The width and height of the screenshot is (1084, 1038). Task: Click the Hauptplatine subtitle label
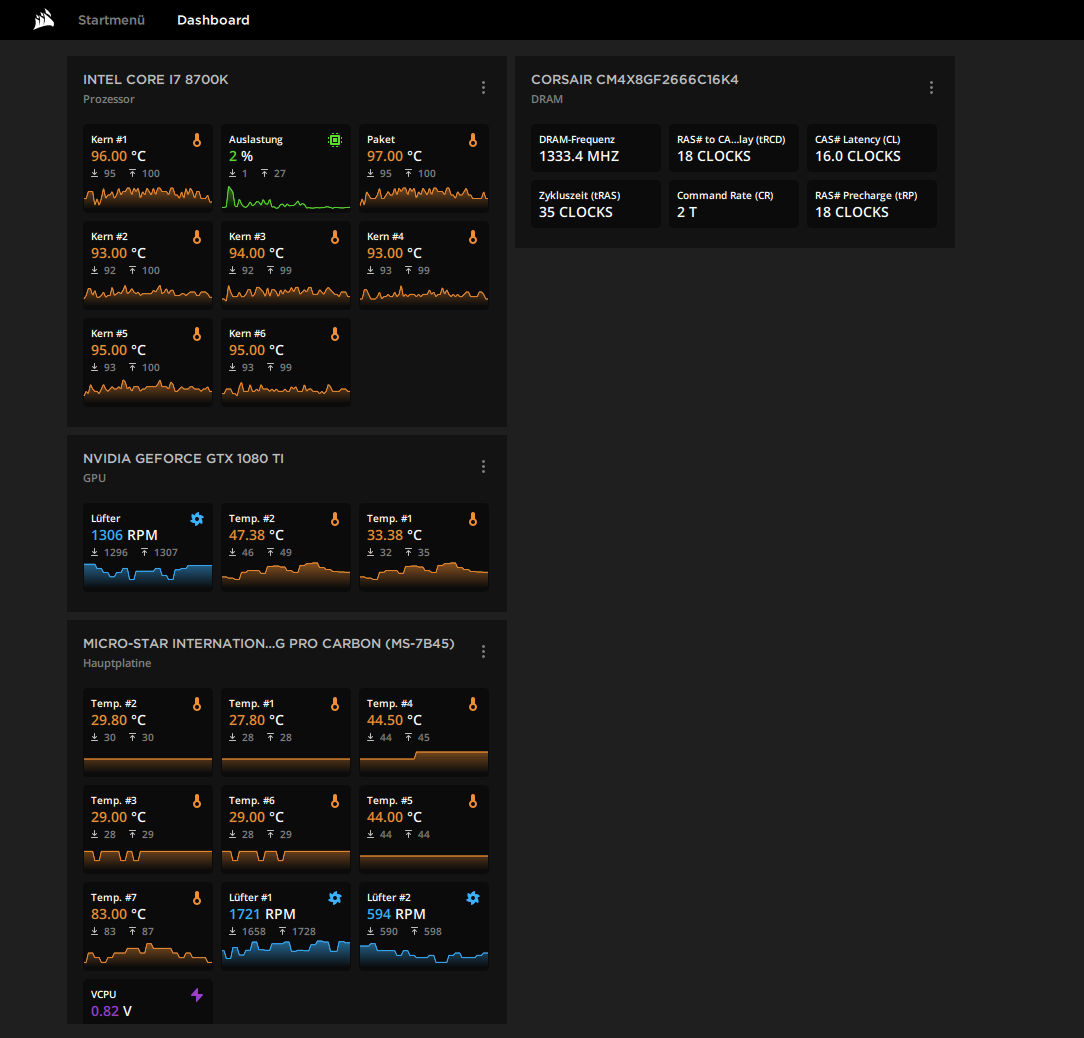117,663
